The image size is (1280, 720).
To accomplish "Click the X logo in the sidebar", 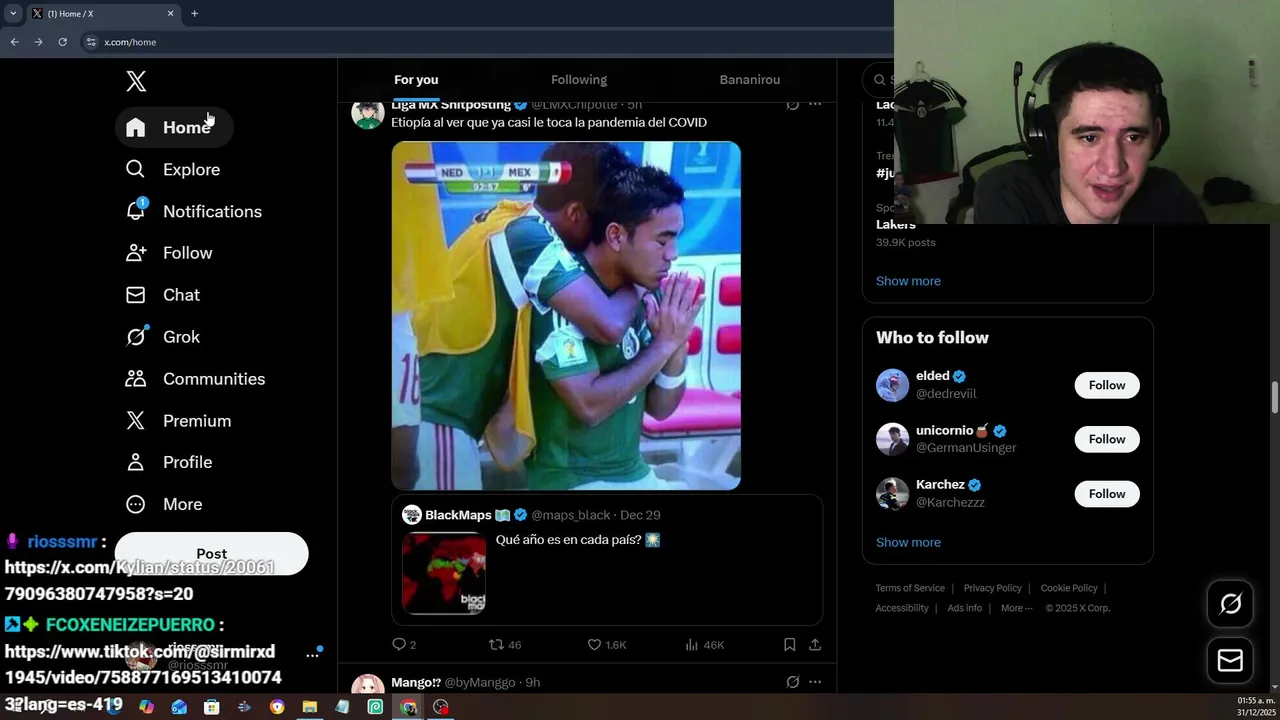I will coord(136,81).
